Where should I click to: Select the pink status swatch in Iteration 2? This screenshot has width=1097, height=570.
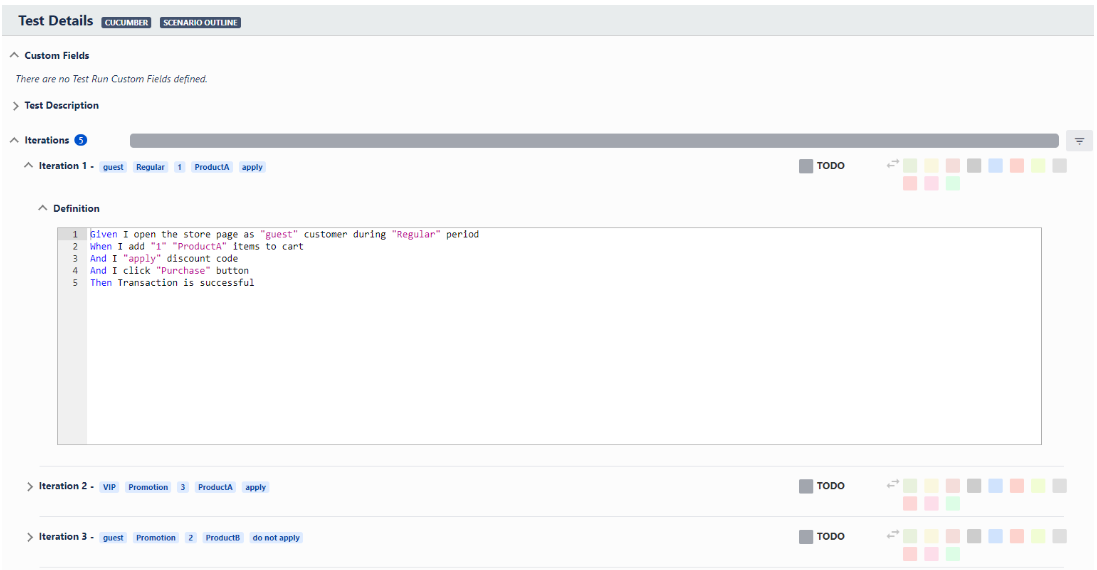931,504
